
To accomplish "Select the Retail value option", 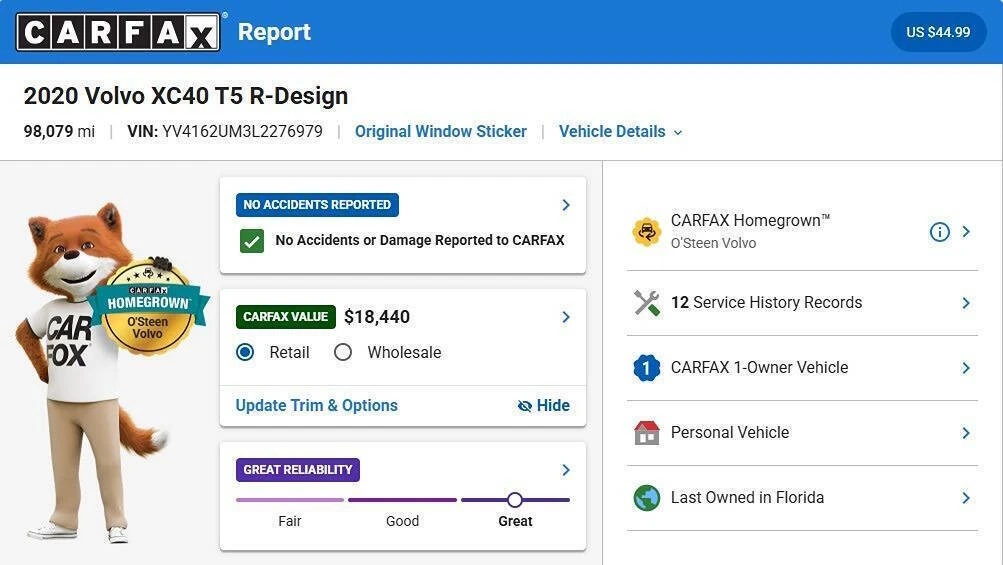I will 245,352.
